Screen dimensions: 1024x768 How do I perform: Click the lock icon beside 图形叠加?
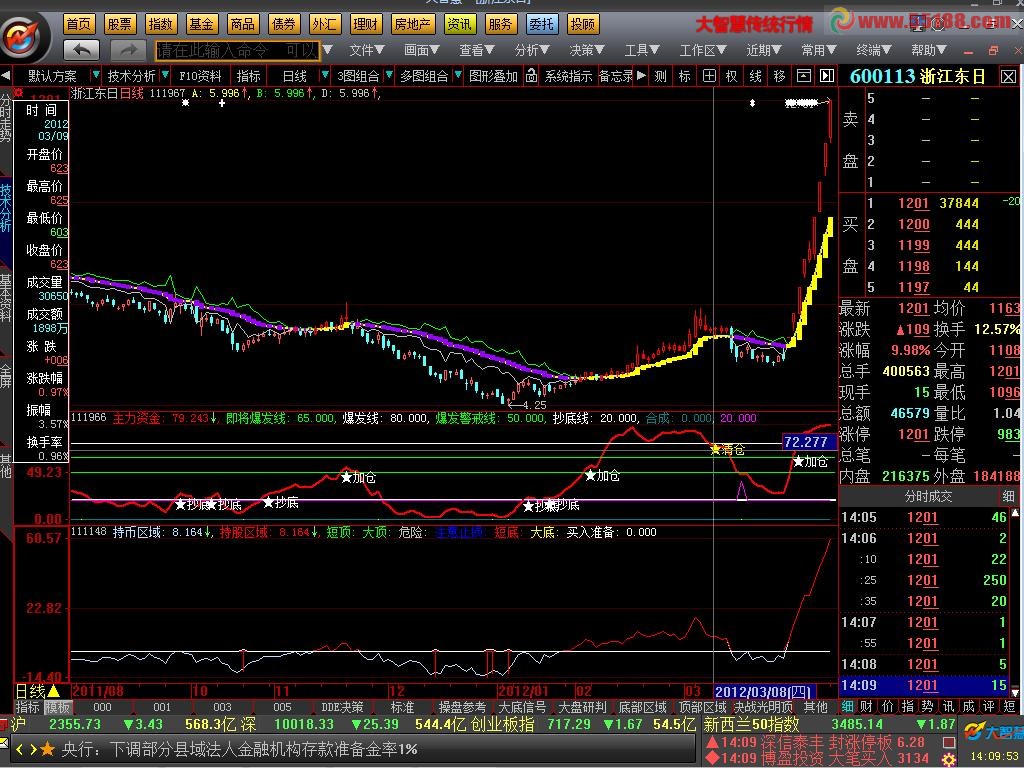pyautogui.click(x=531, y=75)
